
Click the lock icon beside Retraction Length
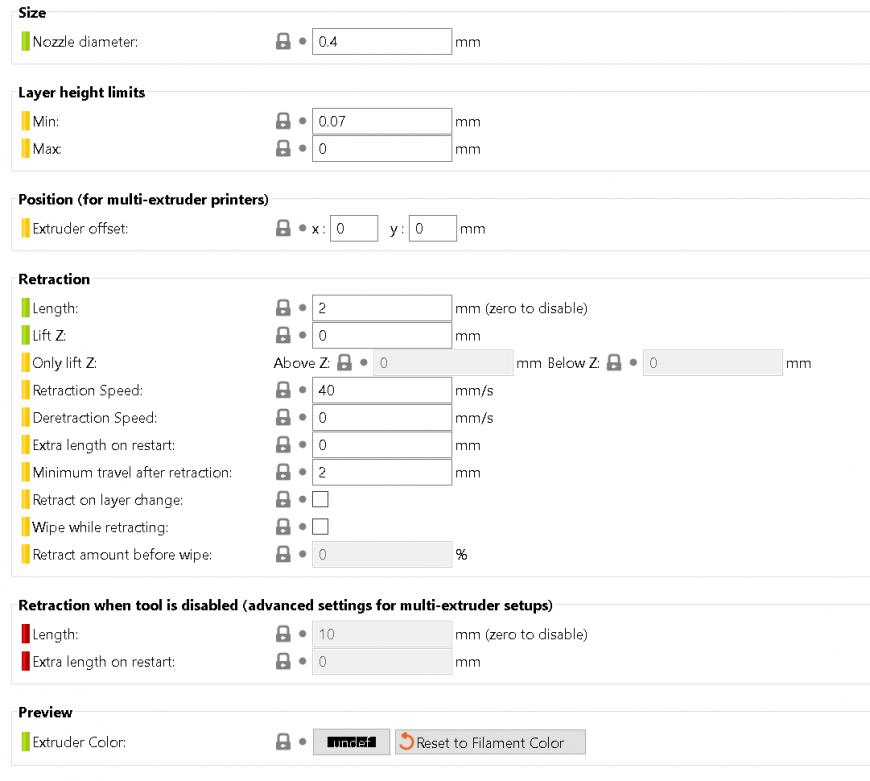point(283,308)
